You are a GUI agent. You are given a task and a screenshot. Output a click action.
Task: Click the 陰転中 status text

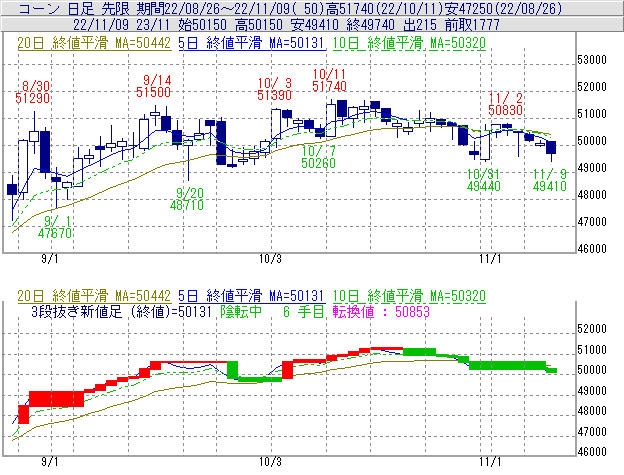(241, 311)
